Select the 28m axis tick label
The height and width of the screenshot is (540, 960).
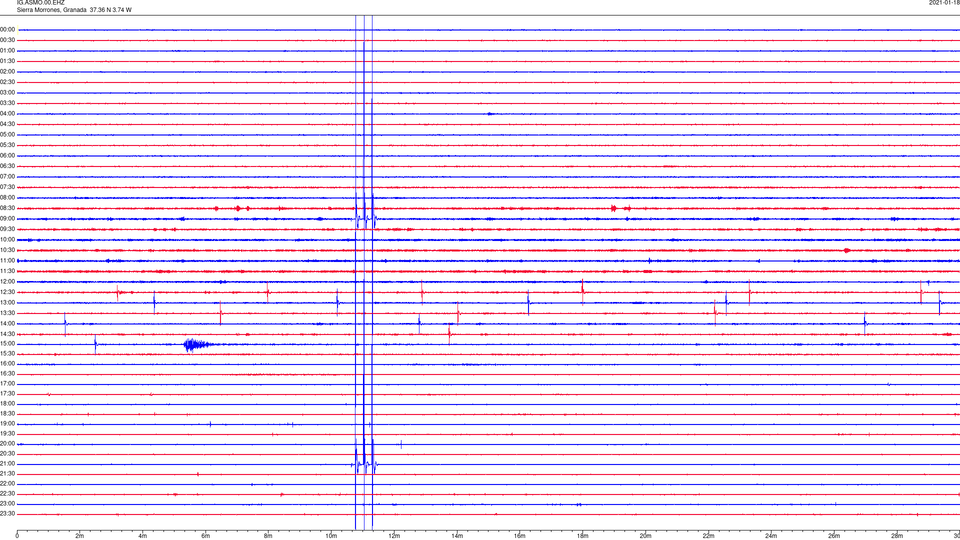point(896,536)
